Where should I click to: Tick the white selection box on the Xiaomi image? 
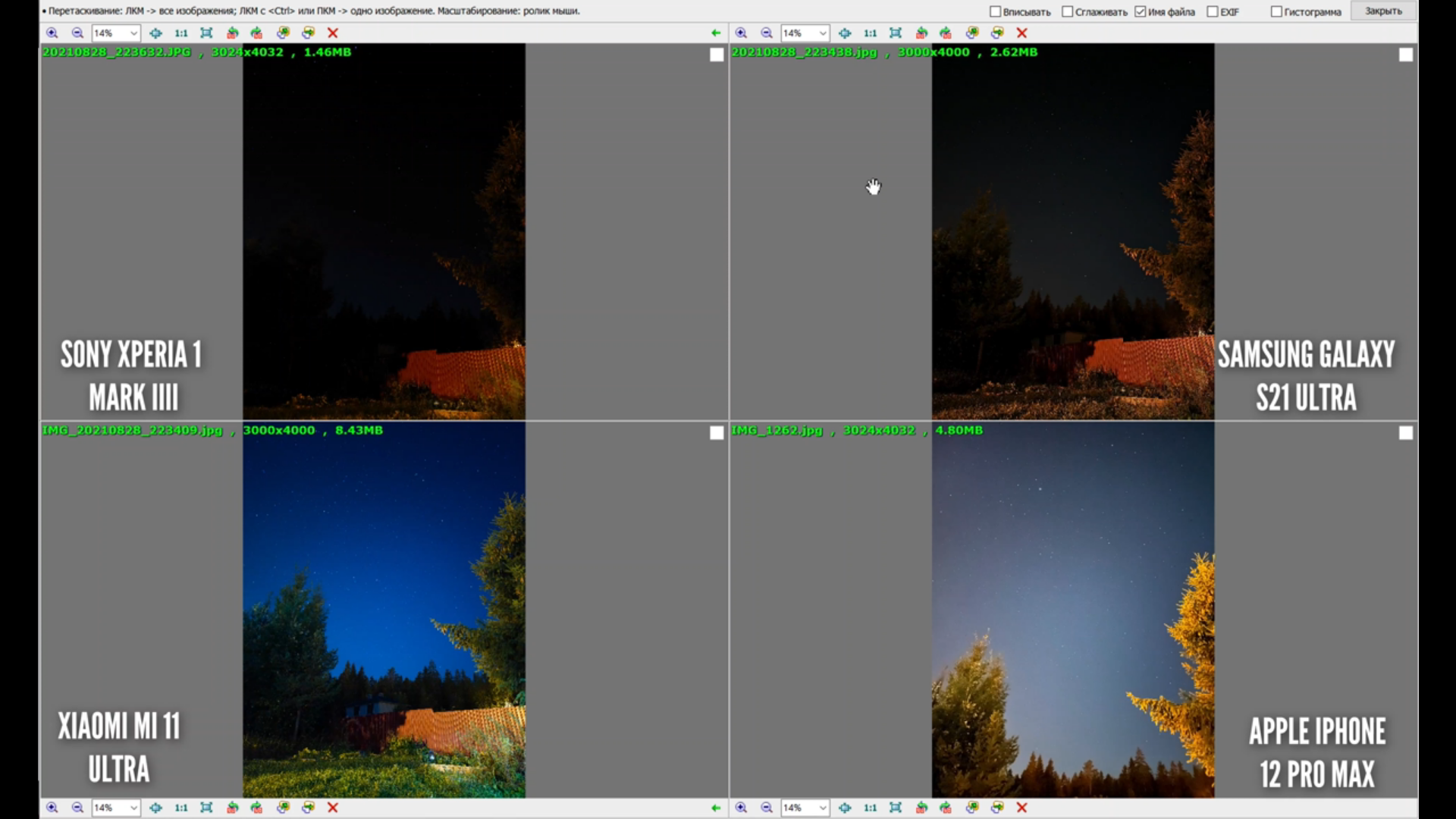717,433
